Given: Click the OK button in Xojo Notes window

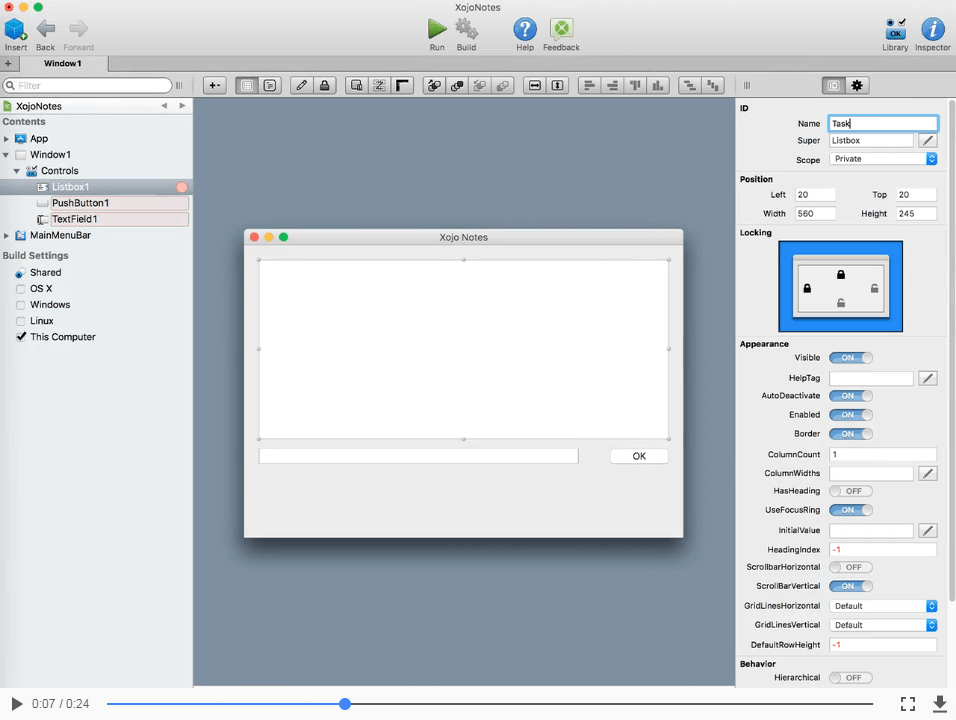Looking at the screenshot, I should (639, 456).
